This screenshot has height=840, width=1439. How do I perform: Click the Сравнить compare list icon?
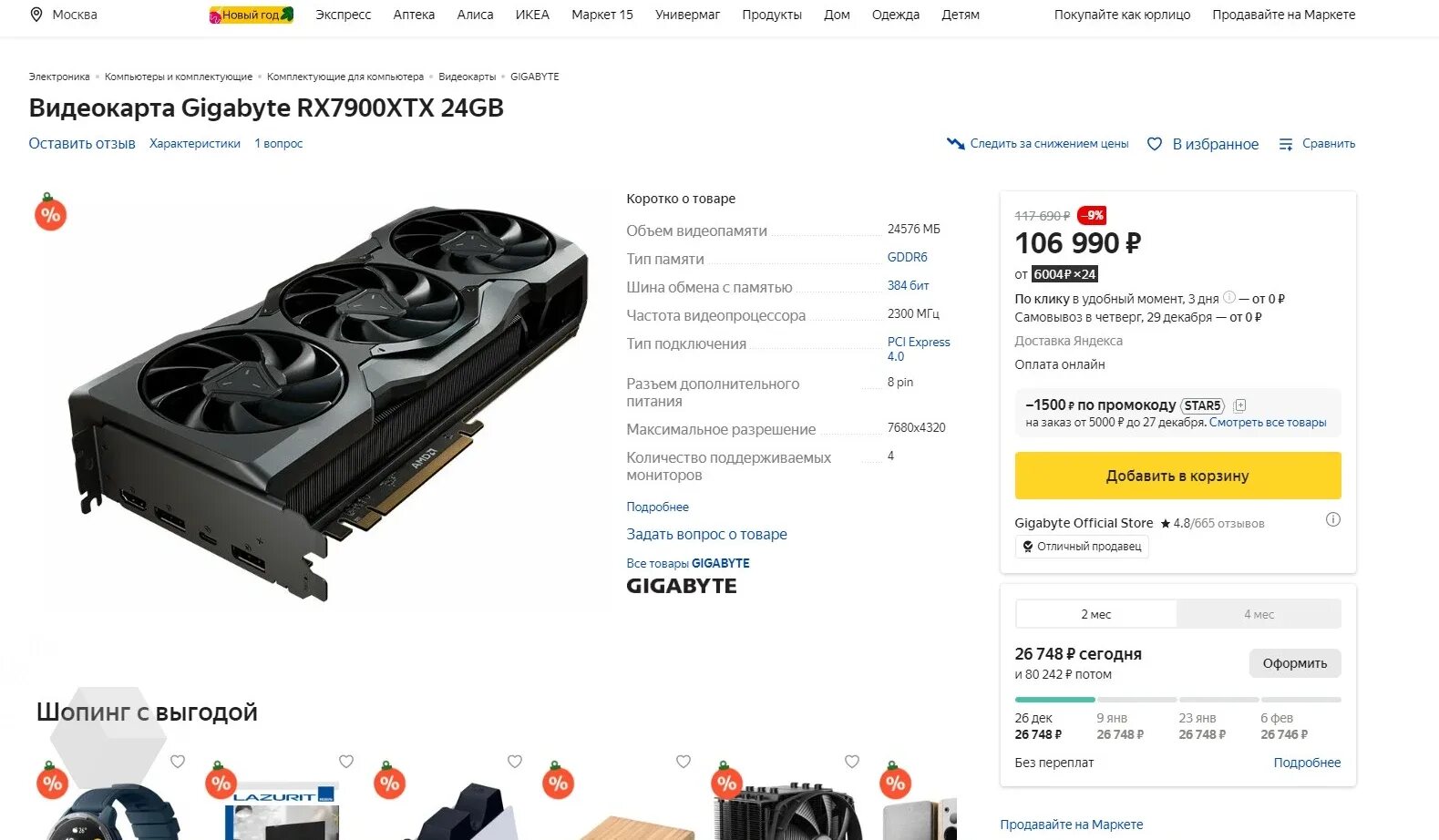click(1286, 144)
